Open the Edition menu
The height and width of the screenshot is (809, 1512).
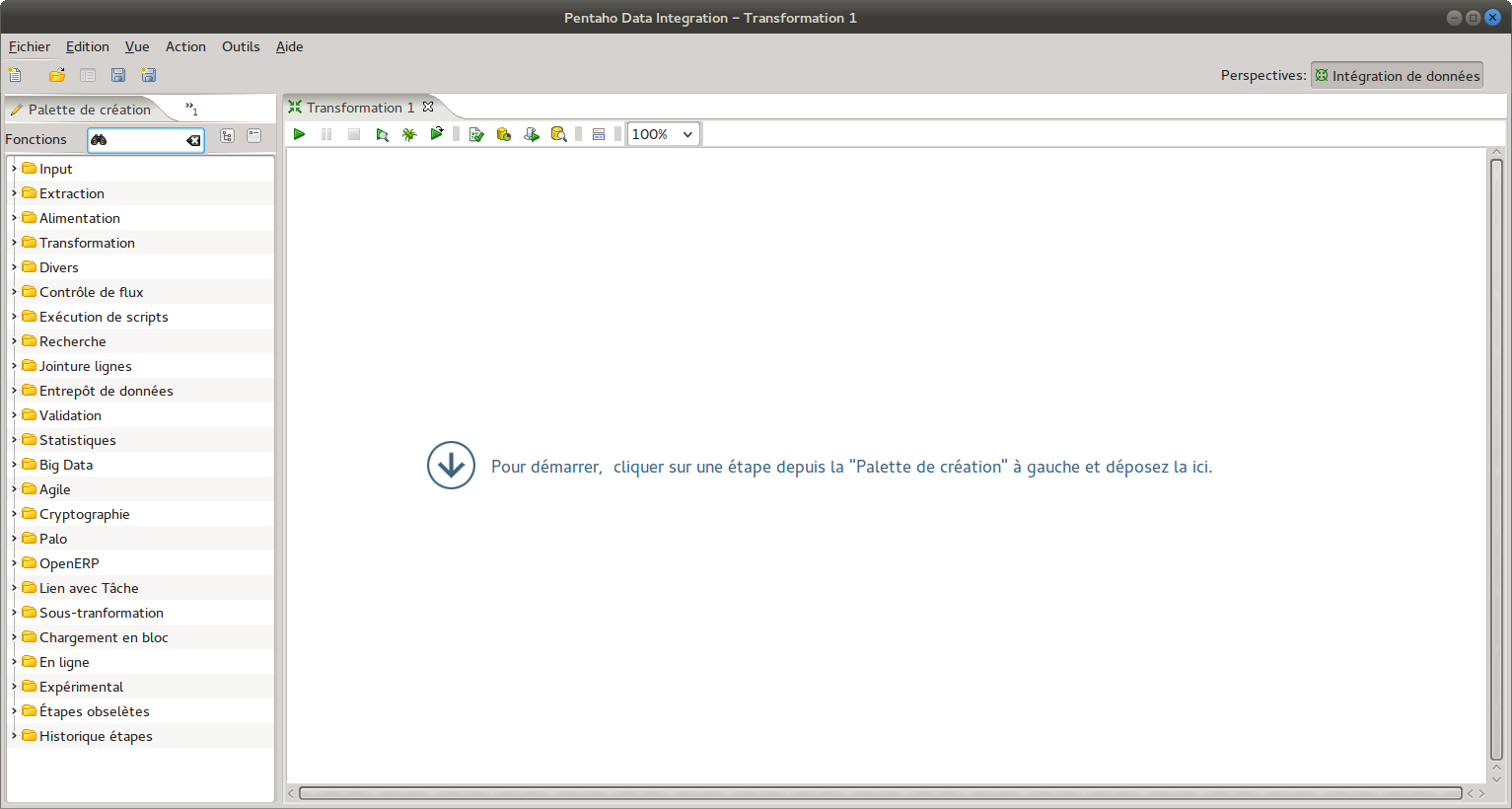[x=88, y=46]
